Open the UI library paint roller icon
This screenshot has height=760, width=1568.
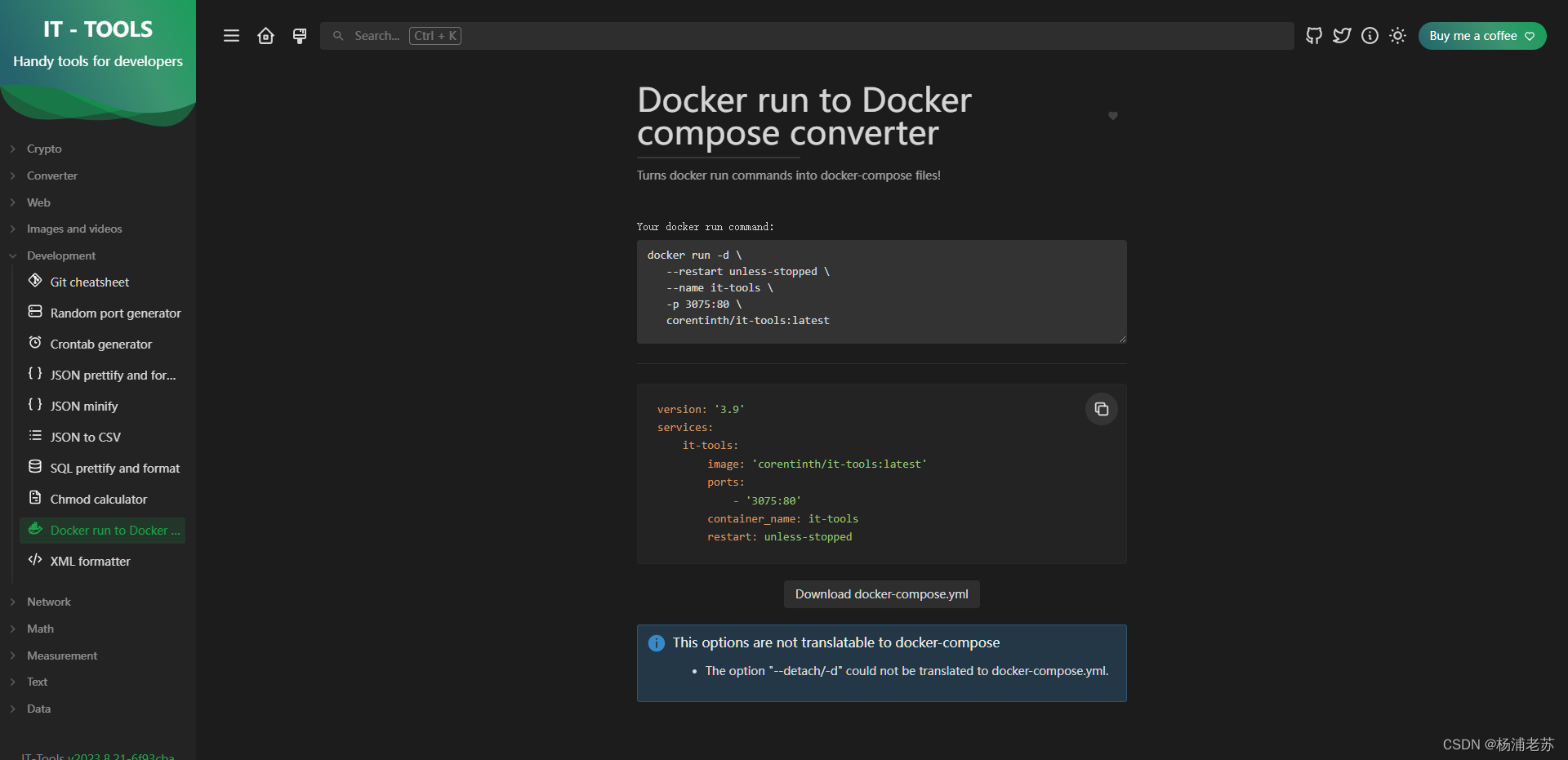pos(300,36)
